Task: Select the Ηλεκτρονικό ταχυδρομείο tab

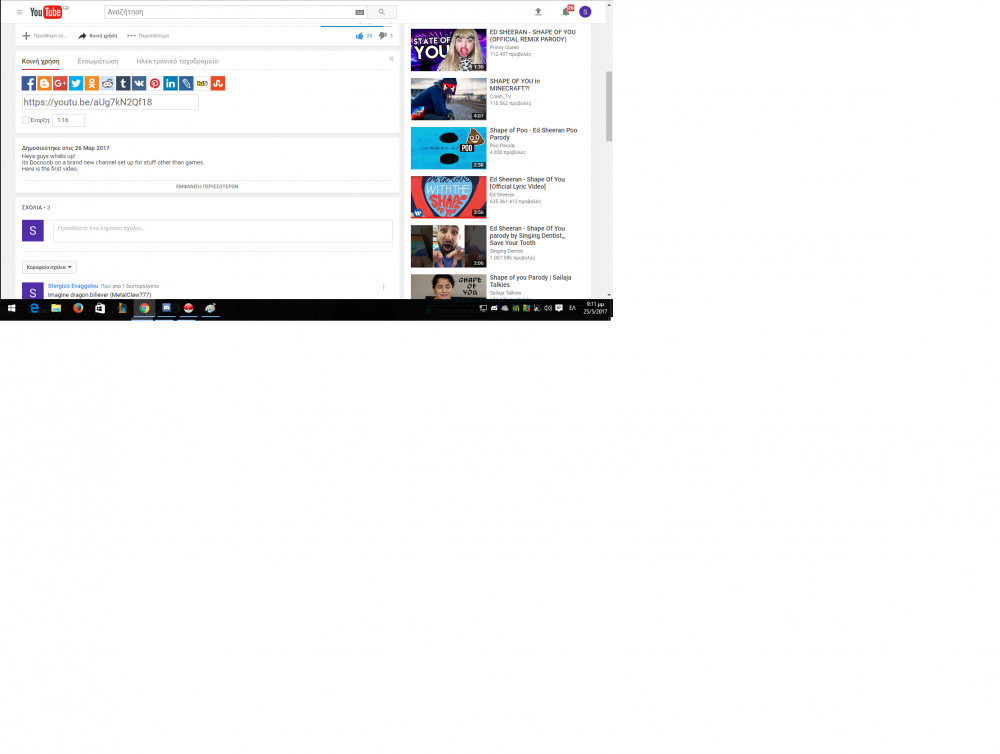Action: (x=177, y=61)
